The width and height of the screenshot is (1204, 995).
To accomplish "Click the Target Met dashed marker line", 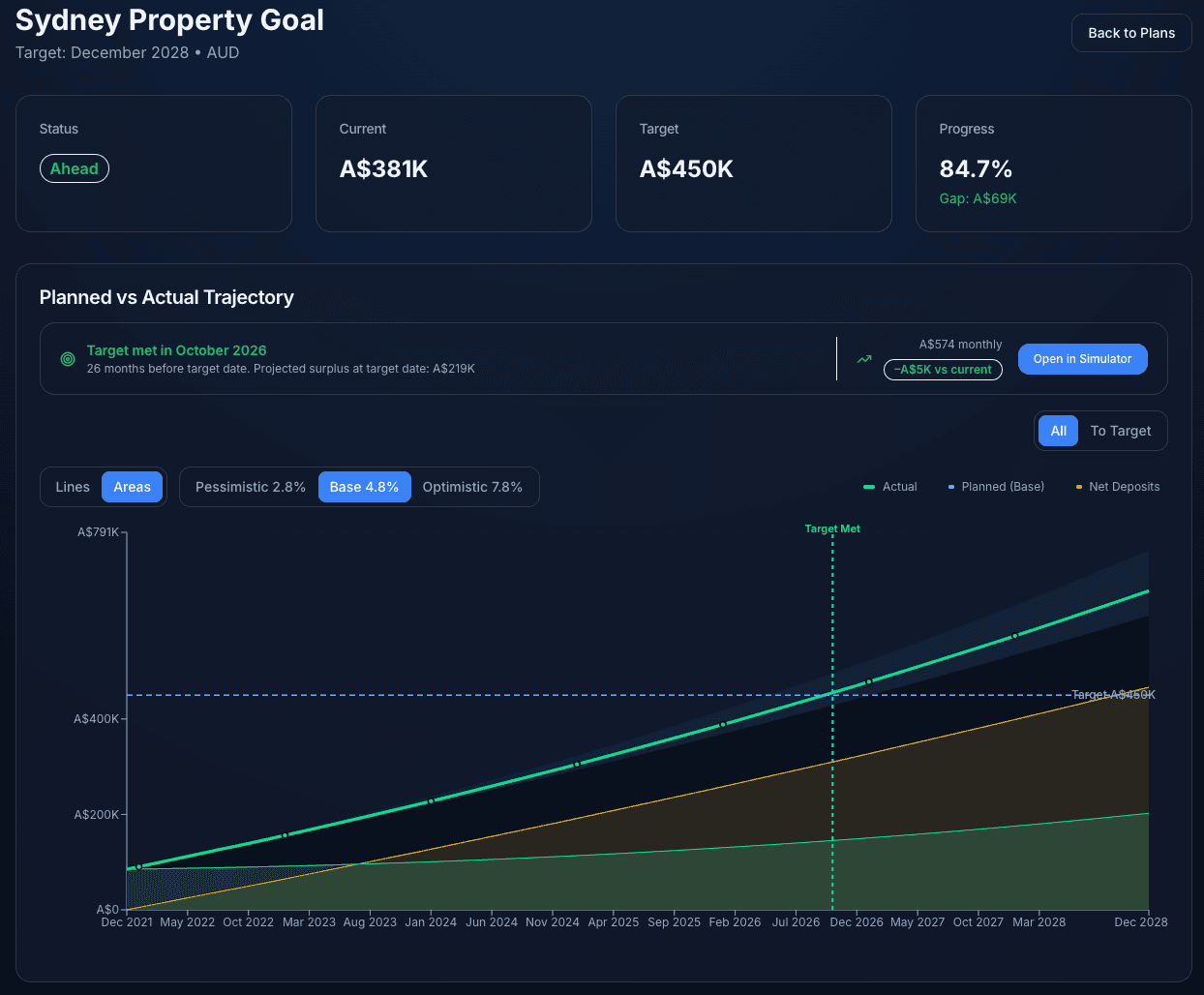I will [x=832, y=726].
